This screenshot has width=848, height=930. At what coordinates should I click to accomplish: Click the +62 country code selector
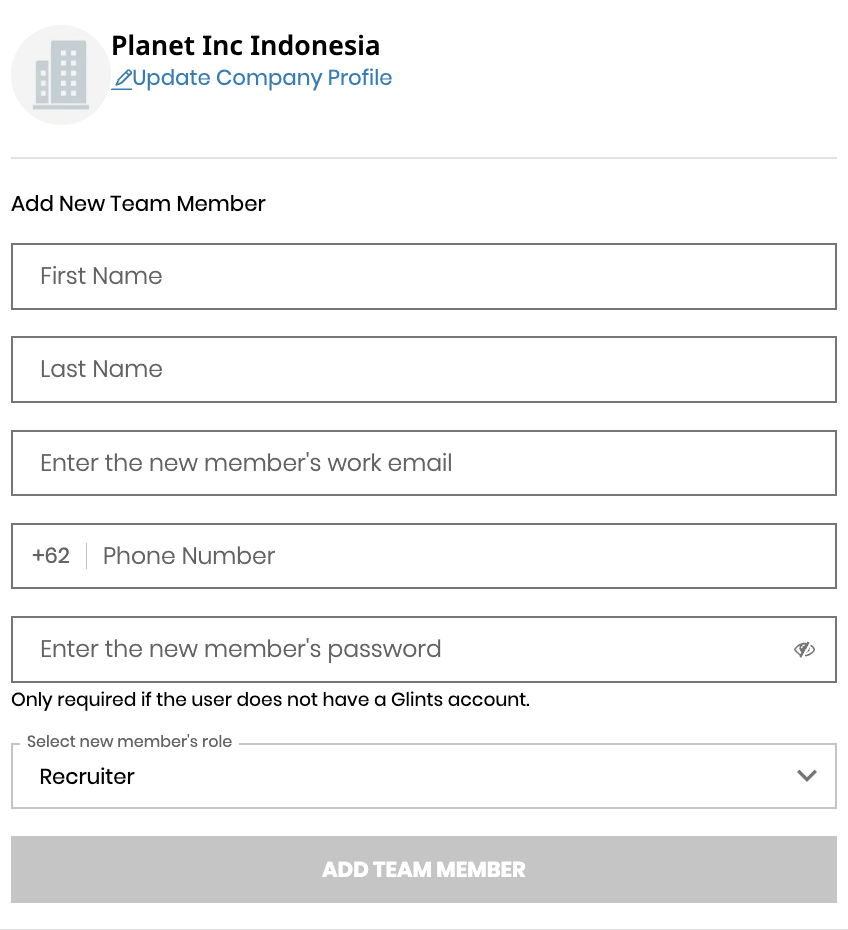click(50, 556)
